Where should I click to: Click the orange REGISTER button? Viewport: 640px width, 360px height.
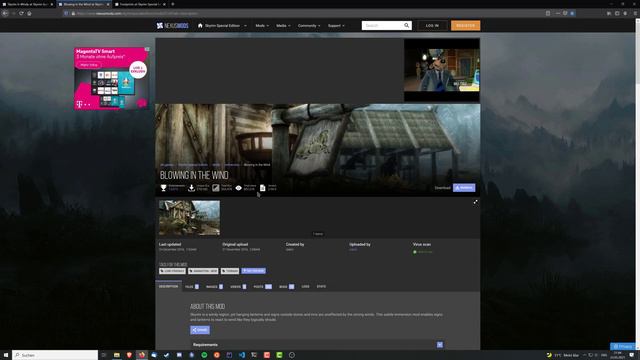(465, 25)
